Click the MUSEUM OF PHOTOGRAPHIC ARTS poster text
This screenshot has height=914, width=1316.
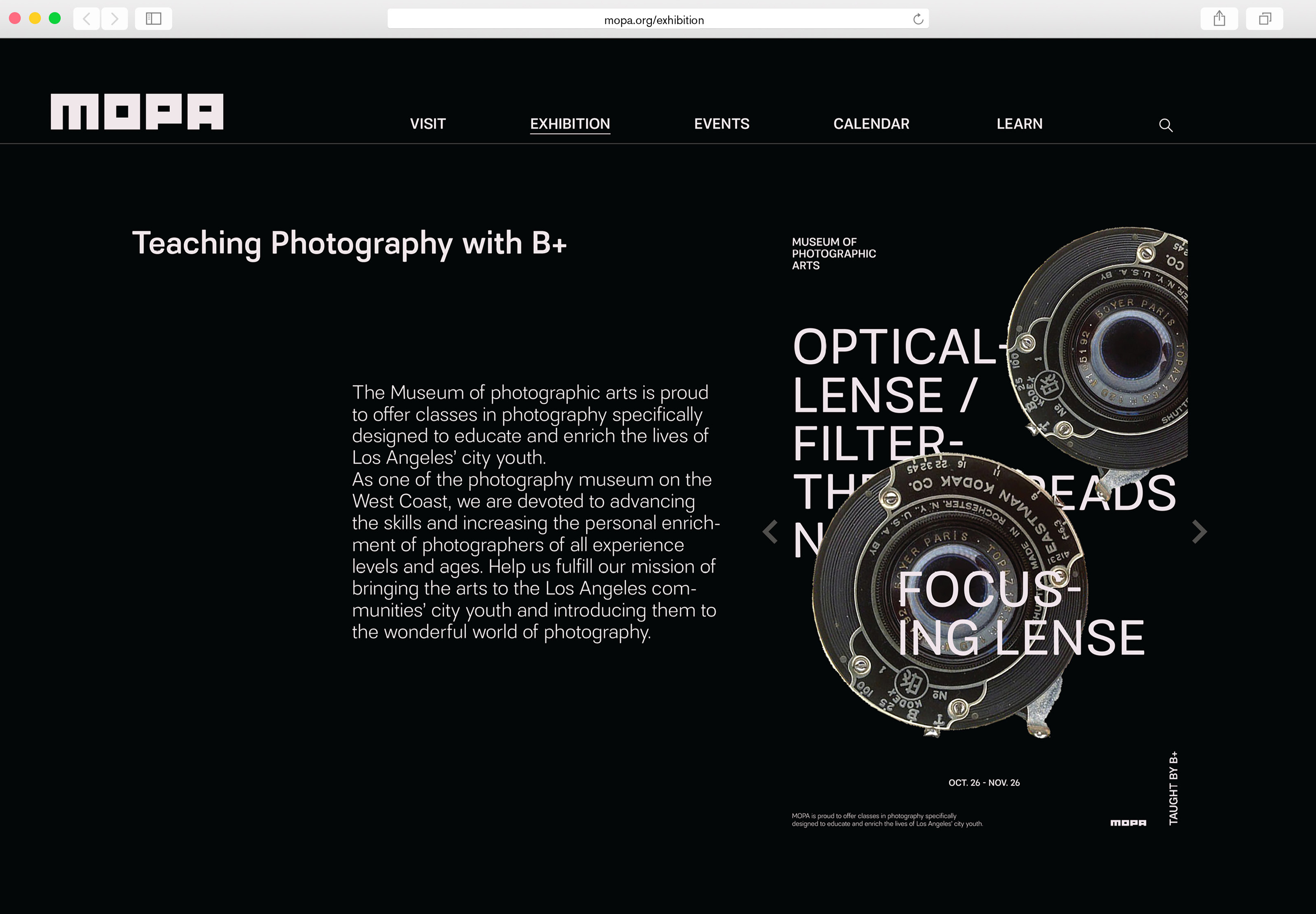[834, 254]
